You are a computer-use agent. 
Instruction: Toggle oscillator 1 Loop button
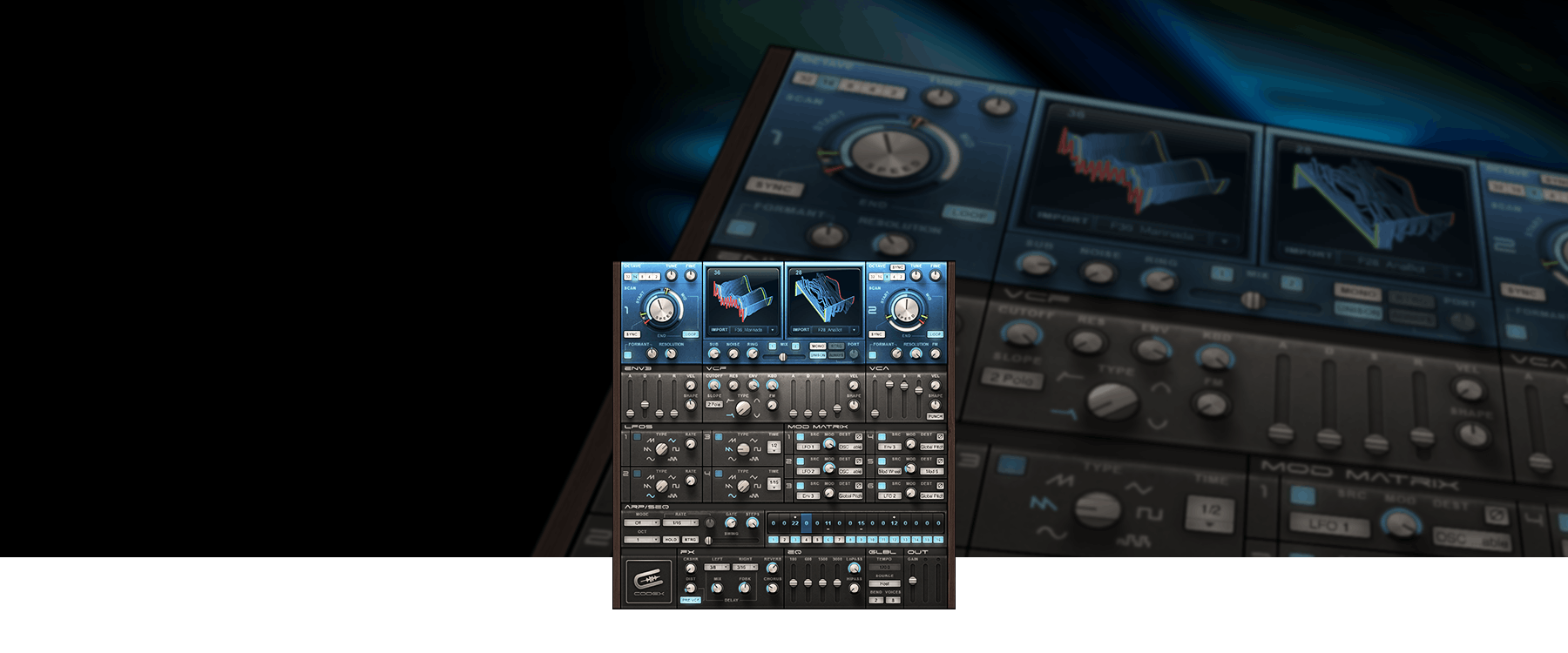coord(691,334)
